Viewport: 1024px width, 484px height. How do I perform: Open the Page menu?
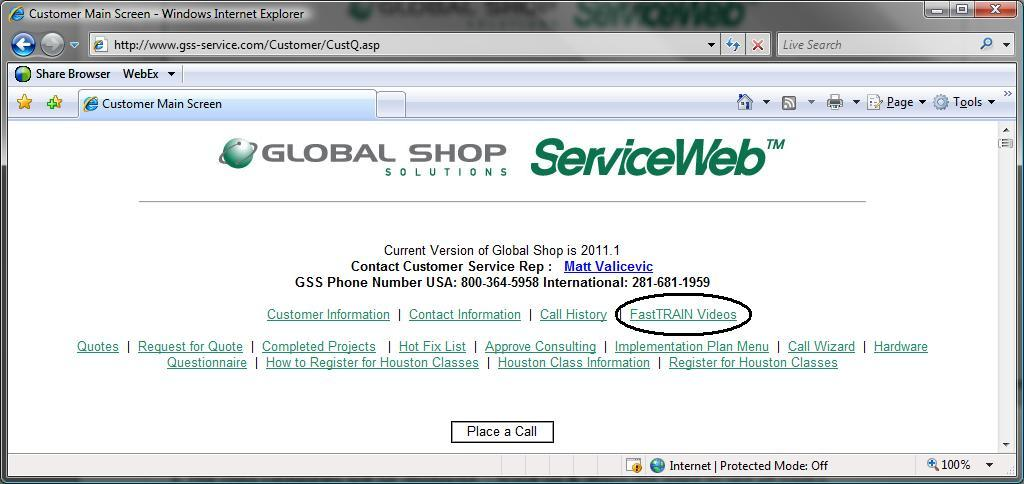pyautogui.click(x=896, y=102)
